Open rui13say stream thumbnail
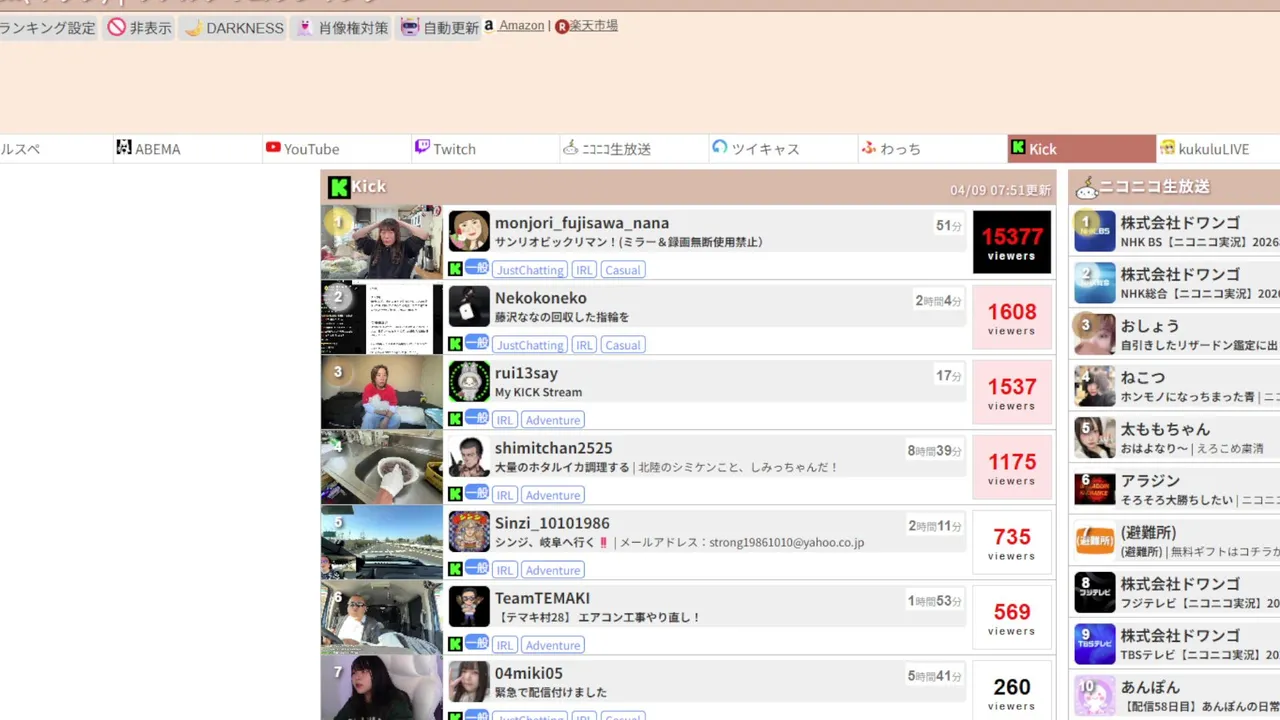 (381, 393)
